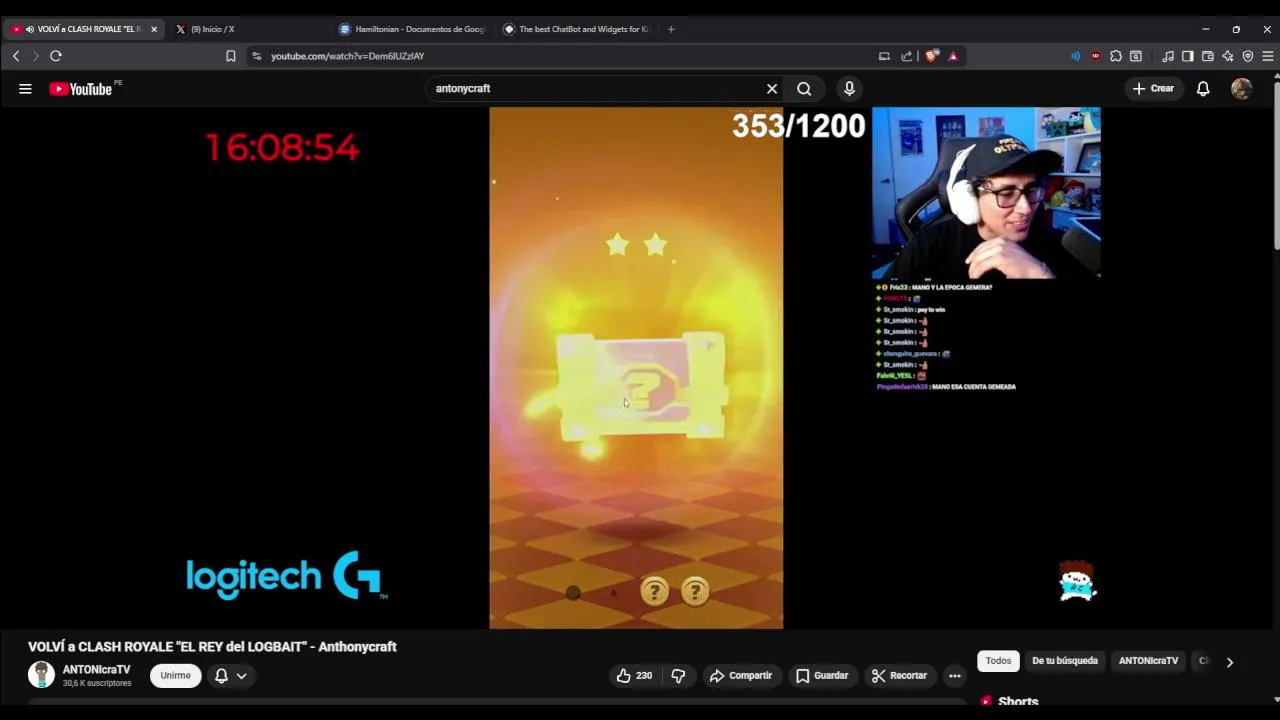Bookmark this page using the bookmark icon

coord(231,56)
